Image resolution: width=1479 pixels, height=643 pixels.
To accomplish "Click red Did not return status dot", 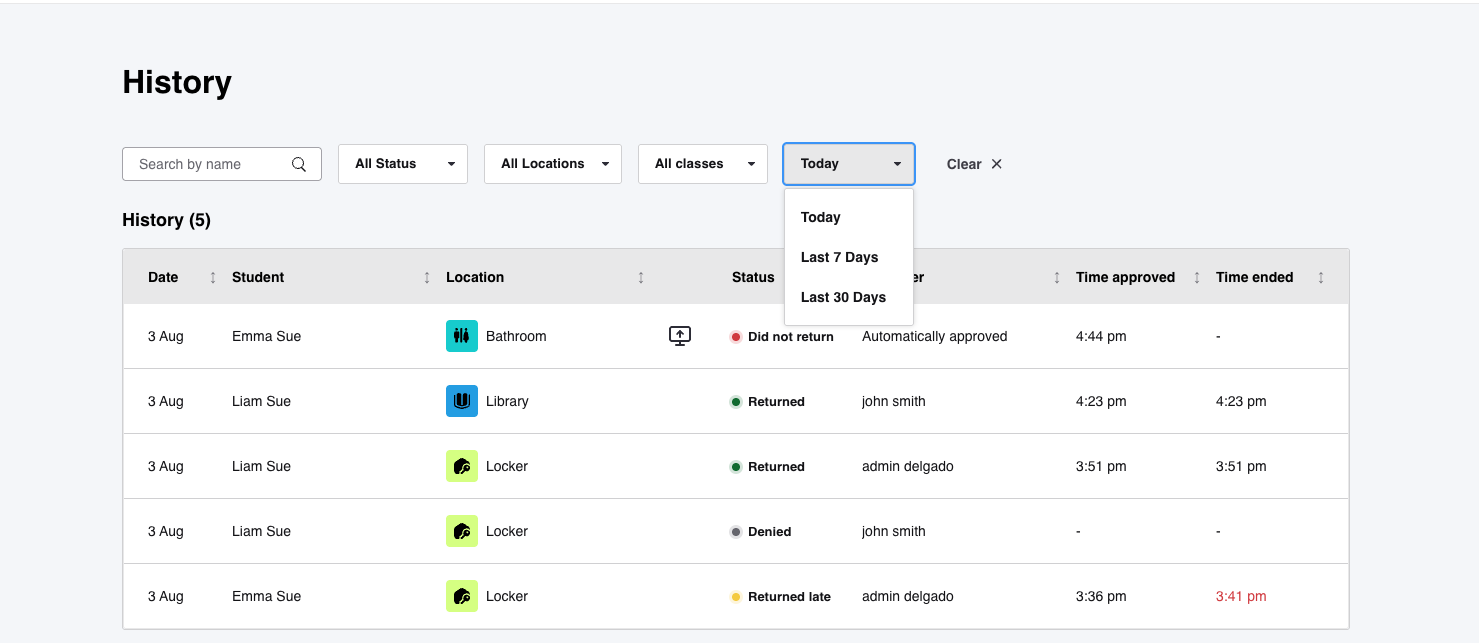I will coord(736,337).
